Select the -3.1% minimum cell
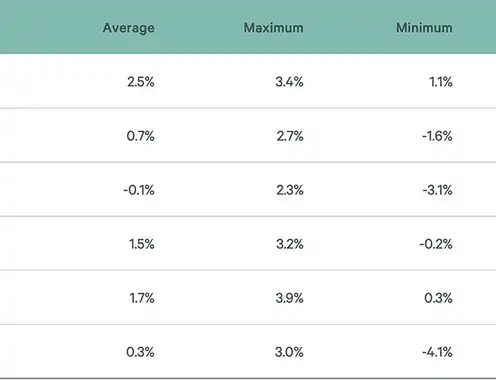 [438, 190]
